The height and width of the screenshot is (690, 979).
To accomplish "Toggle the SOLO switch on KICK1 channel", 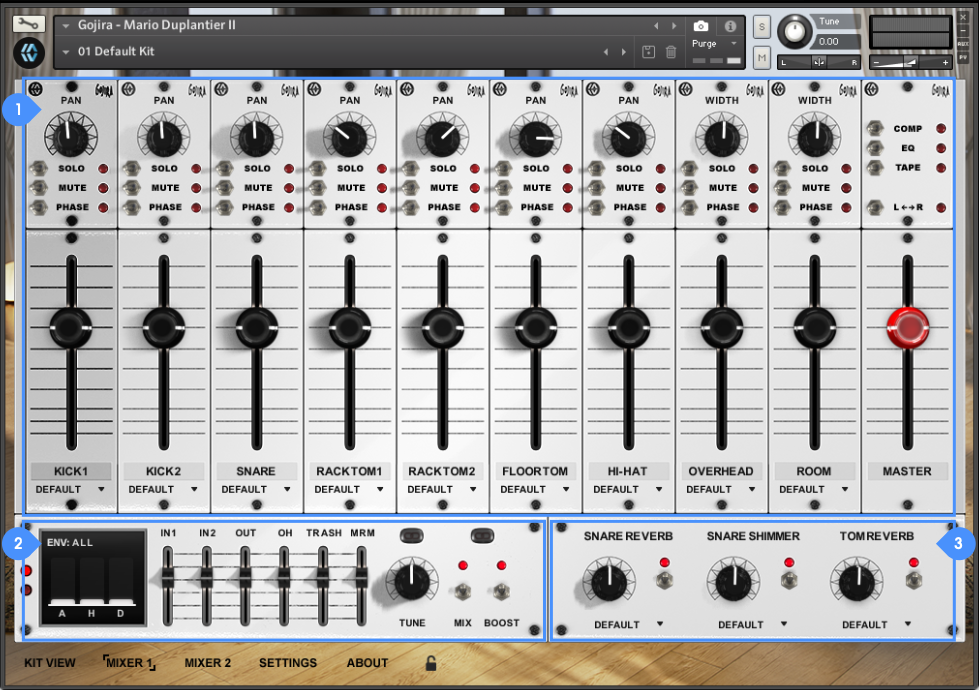I will (37, 169).
